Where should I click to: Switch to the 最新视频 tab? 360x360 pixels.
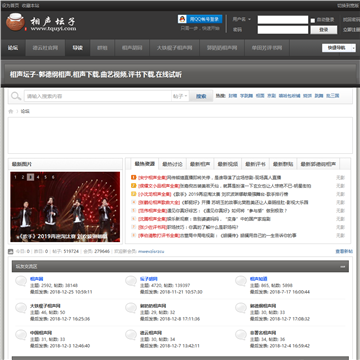click(228, 164)
